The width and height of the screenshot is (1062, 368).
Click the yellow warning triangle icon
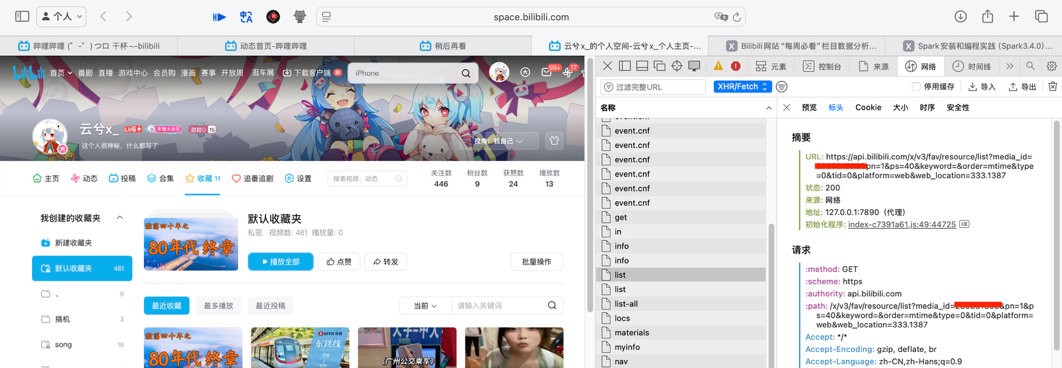pyautogui.click(x=718, y=66)
